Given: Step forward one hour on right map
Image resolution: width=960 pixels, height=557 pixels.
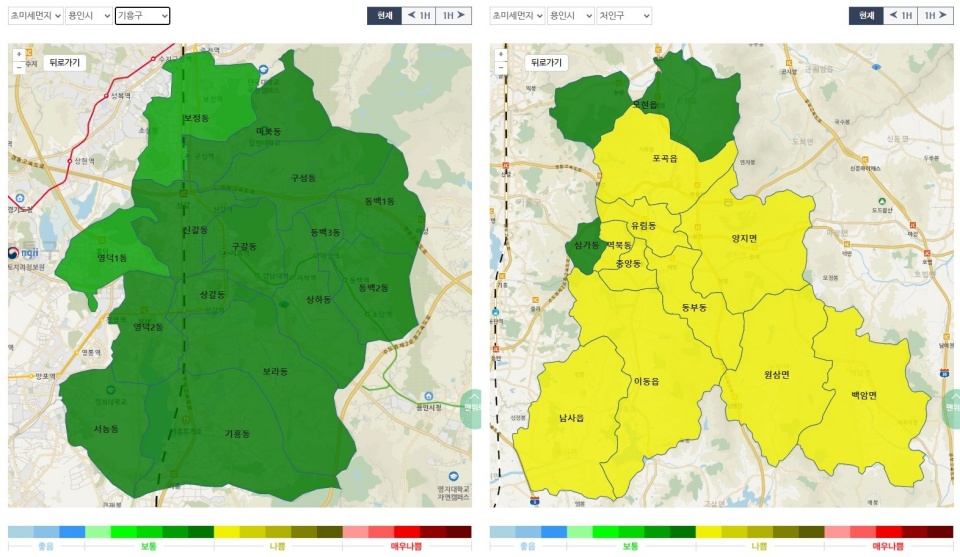Looking at the screenshot, I should (x=936, y=16).
